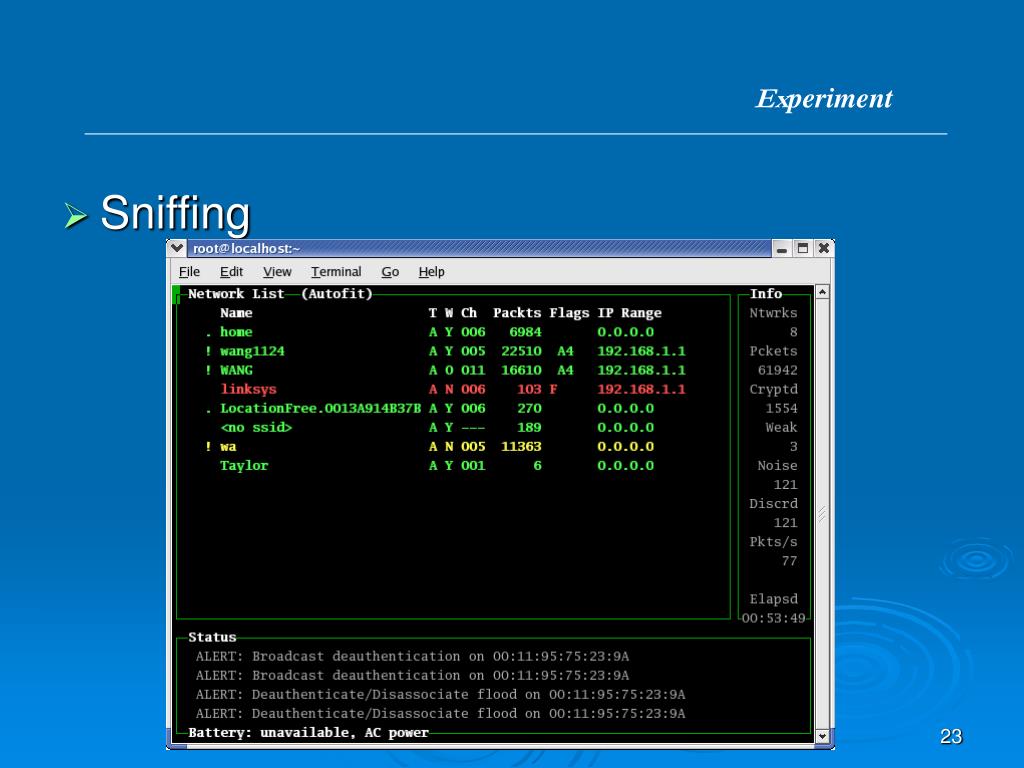The width and height of the screenshot is (1024, 768).
Task: Select the 'Taylor' network row
Action: (x=437, y=466)
